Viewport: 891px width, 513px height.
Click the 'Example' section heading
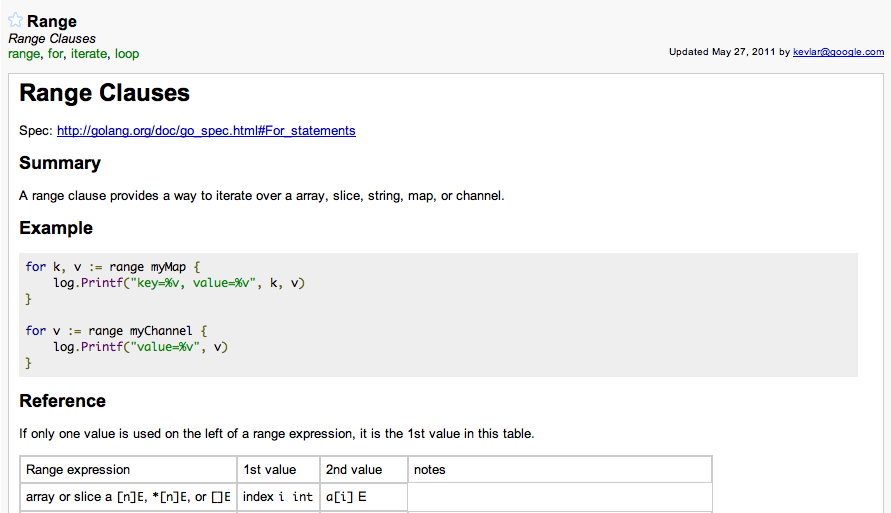[56, 228]
